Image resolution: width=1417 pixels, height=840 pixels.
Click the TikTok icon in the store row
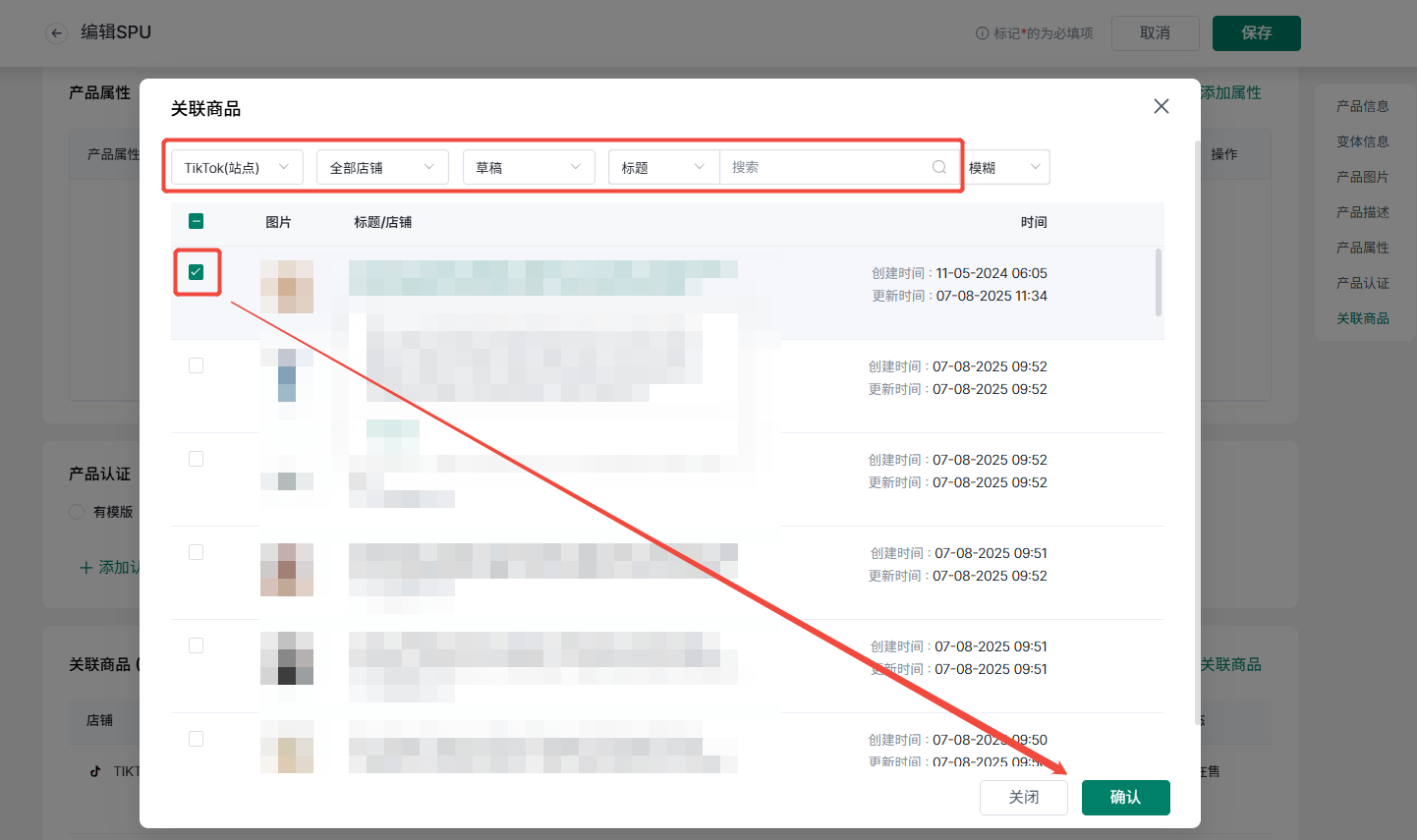(95, 771)
